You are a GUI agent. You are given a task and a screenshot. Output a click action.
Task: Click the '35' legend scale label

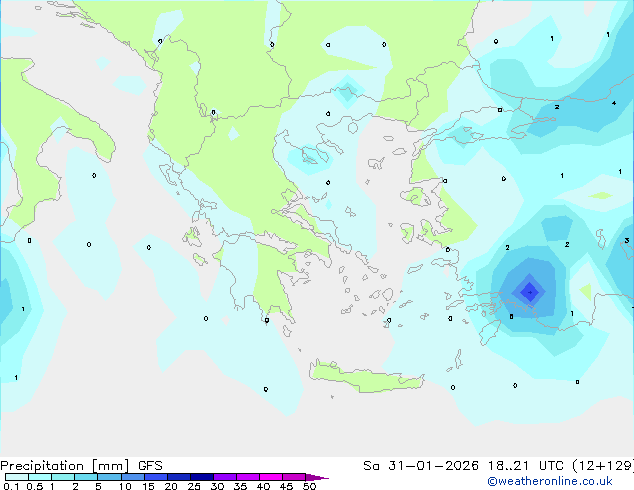coord(240,486)
